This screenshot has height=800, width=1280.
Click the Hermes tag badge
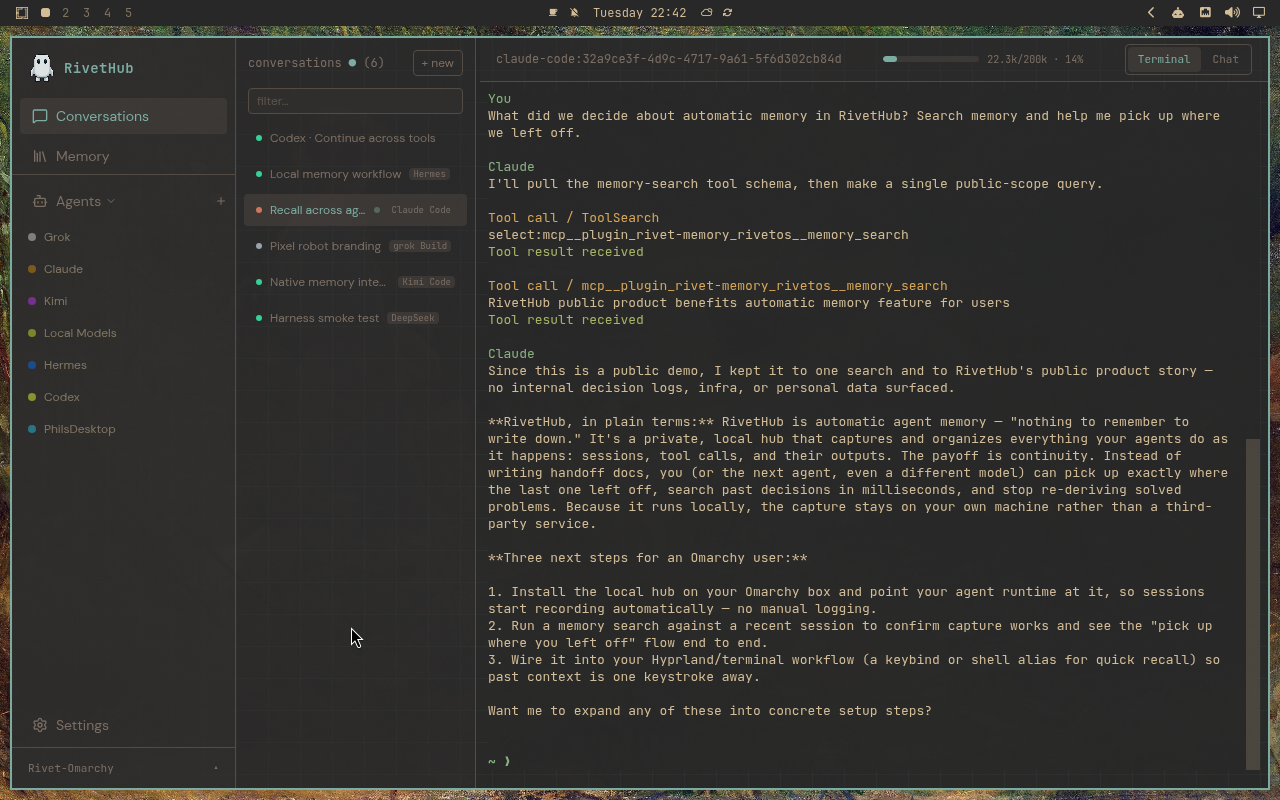(x=429, y=174)
